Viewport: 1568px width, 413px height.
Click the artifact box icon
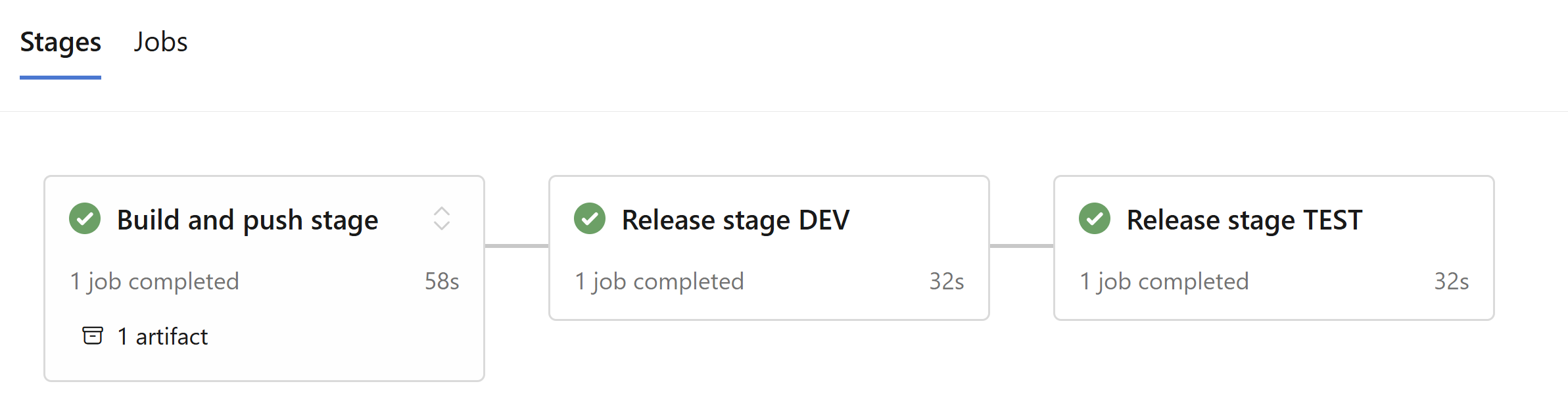point(93,335)
